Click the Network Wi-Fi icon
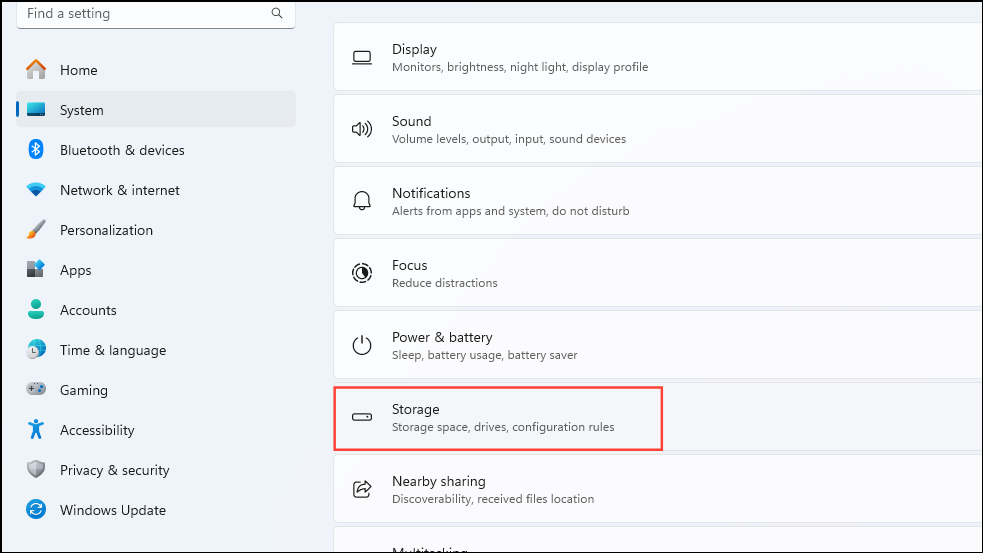Viewport: 983px width, 553px height. pyautogui.click(x=36, y=190)
